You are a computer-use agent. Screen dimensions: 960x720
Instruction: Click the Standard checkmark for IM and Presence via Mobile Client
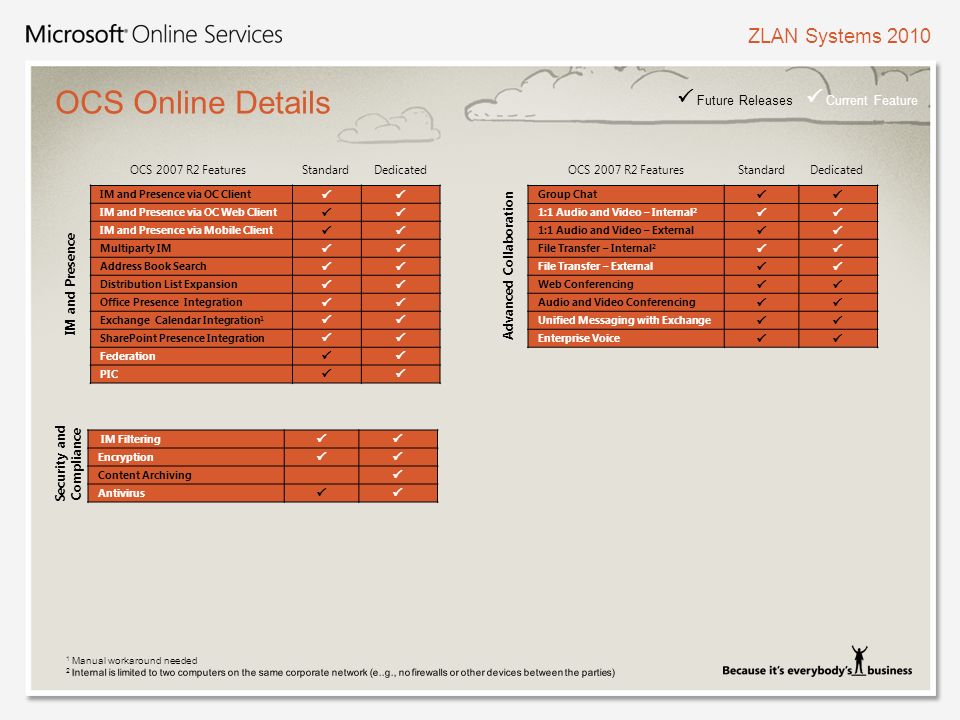click(326, 230)
